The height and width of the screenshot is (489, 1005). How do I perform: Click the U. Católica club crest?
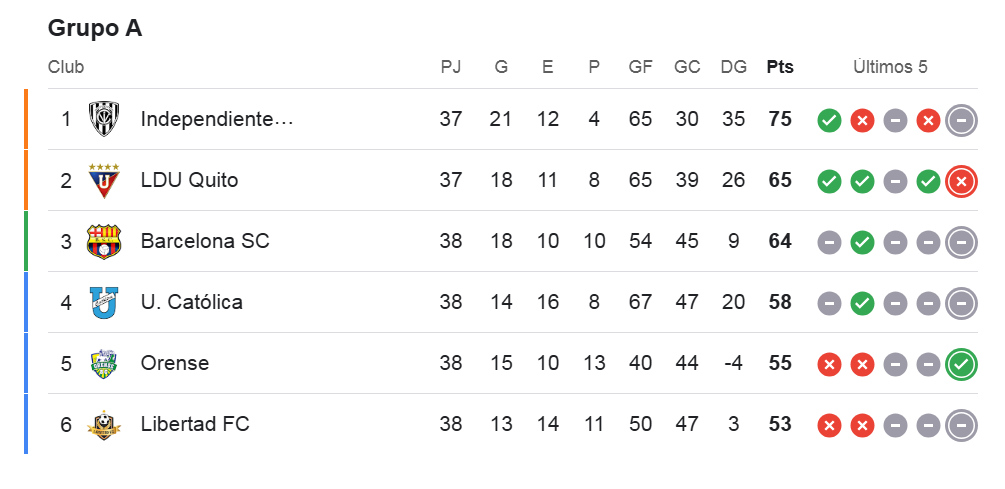pos(104,303)
